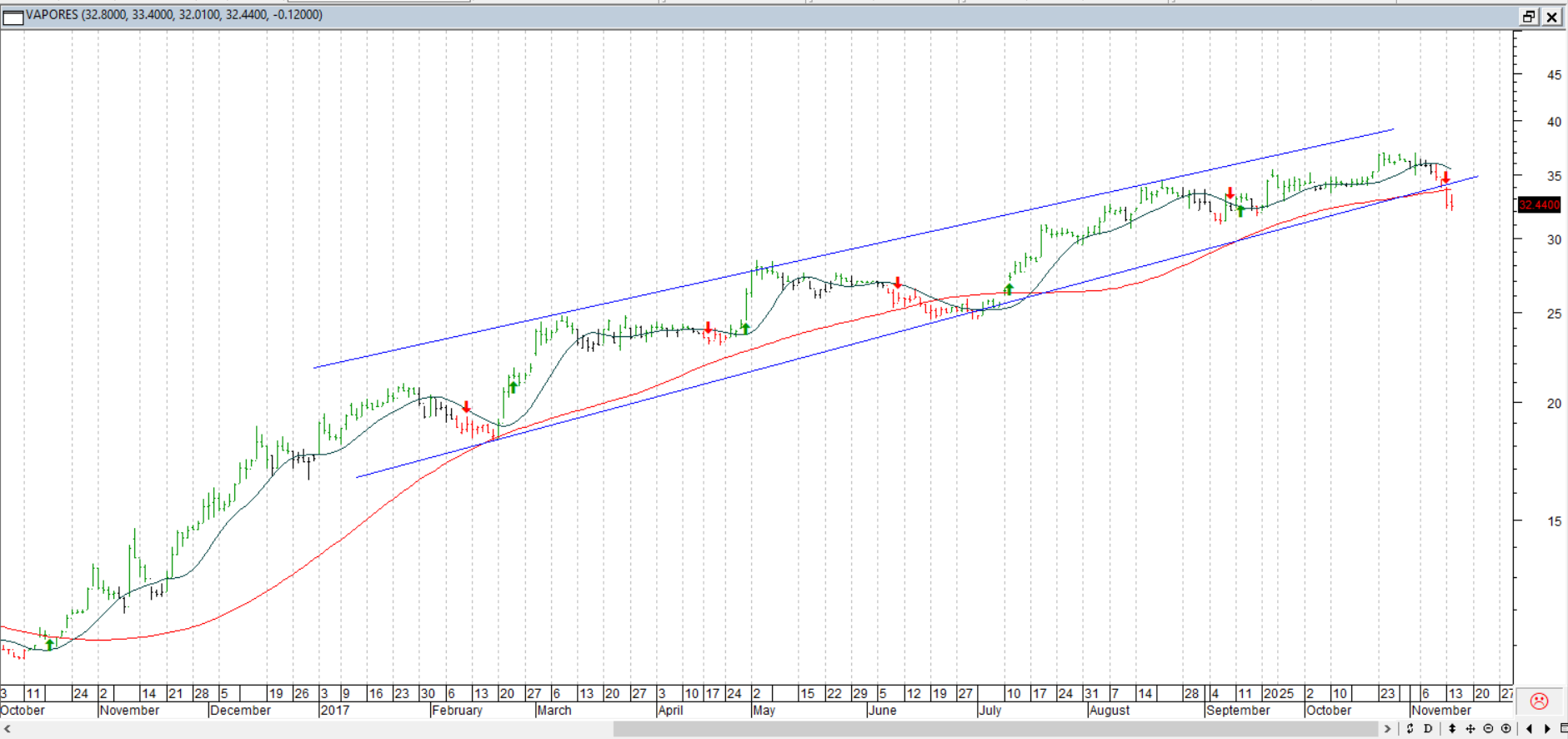The width and height of the screenshot is (1568, 739).
Task: Click the refresh chart icon in bottom toolbar
Action: point(1410,728)
